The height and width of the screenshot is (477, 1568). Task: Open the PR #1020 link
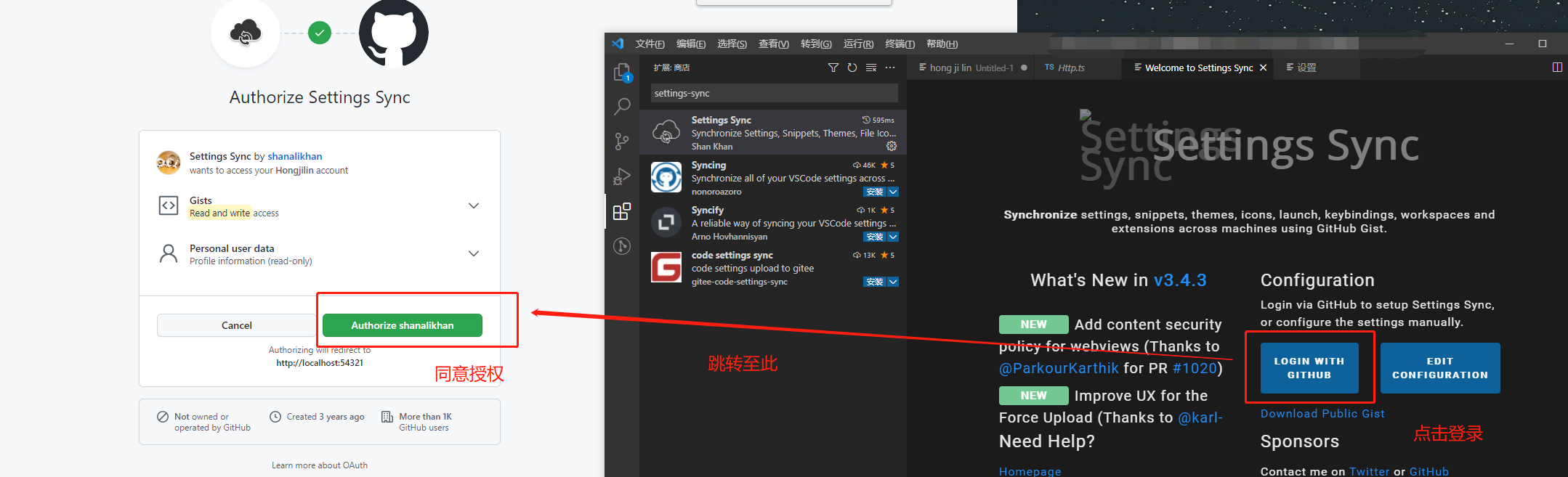click(1195, 368)
